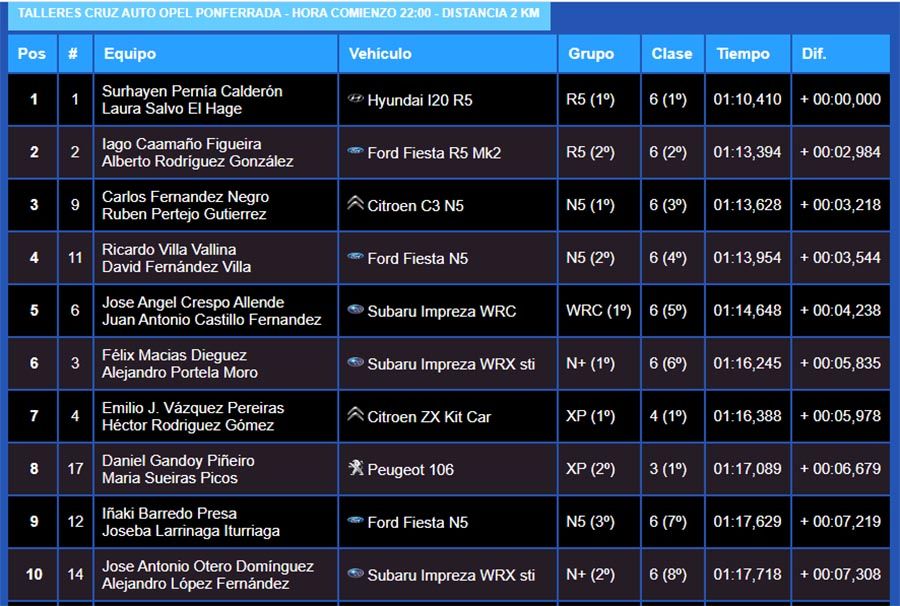Click the Clase column header
The width and height of the screenshot is (900, 606).
(672, 54)
